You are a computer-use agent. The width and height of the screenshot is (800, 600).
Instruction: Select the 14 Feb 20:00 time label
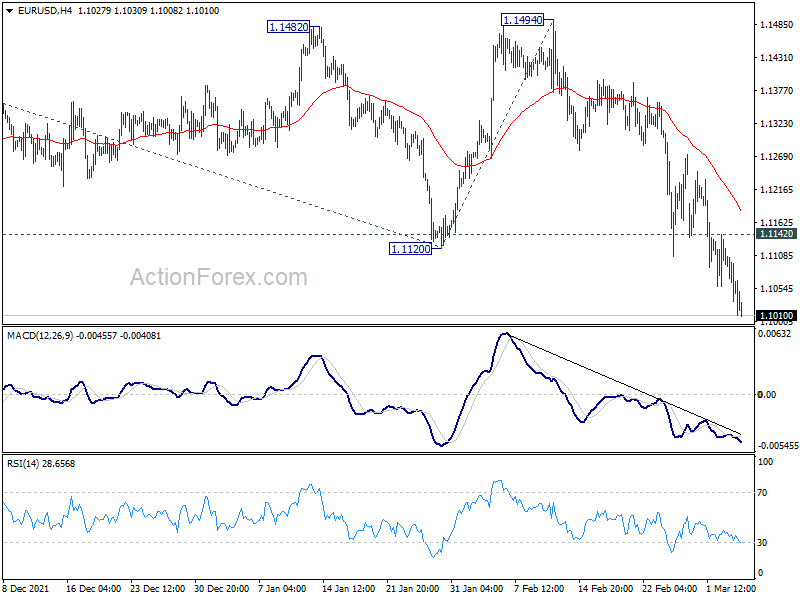point(605,588)
